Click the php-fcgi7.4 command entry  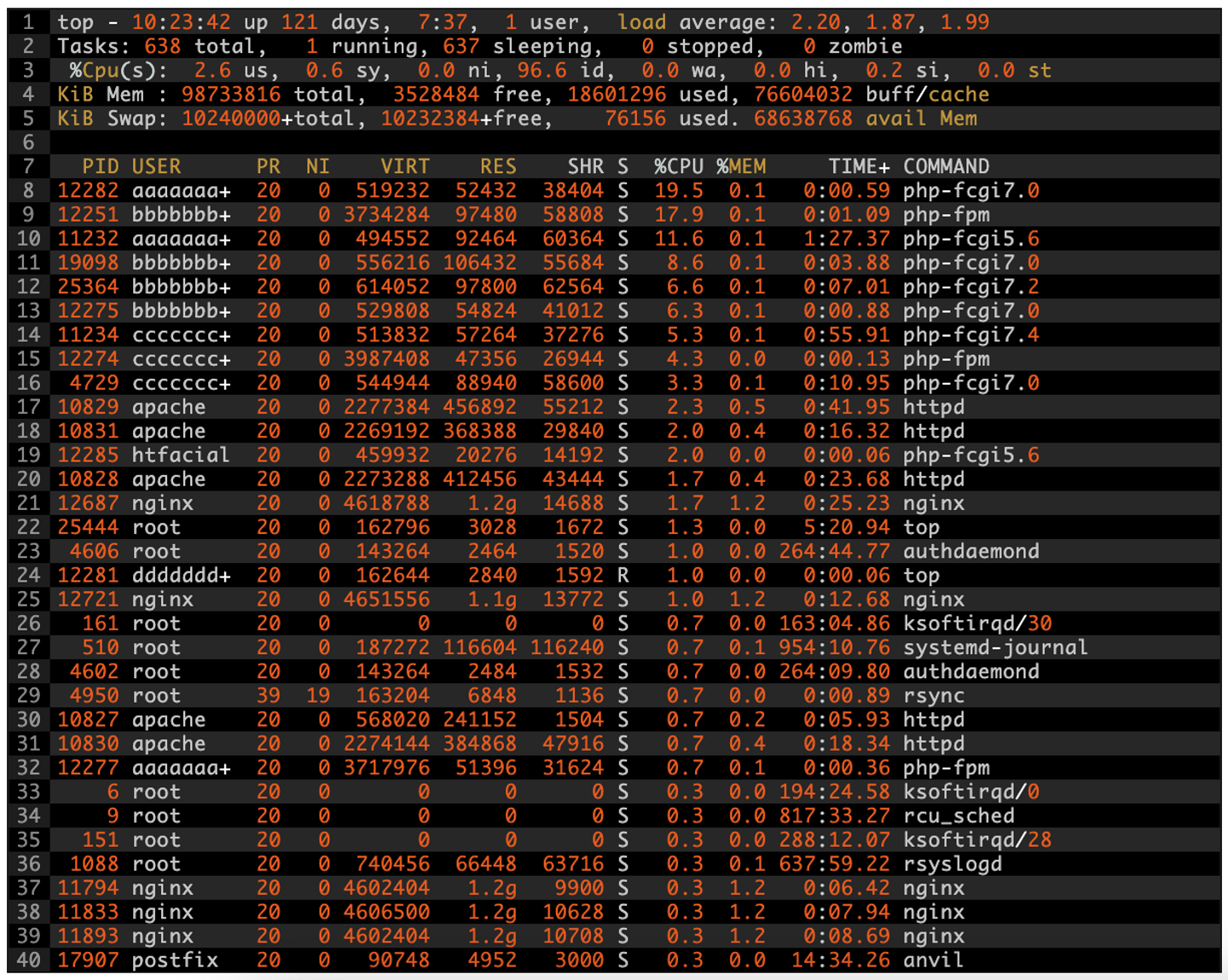(971, 335)
